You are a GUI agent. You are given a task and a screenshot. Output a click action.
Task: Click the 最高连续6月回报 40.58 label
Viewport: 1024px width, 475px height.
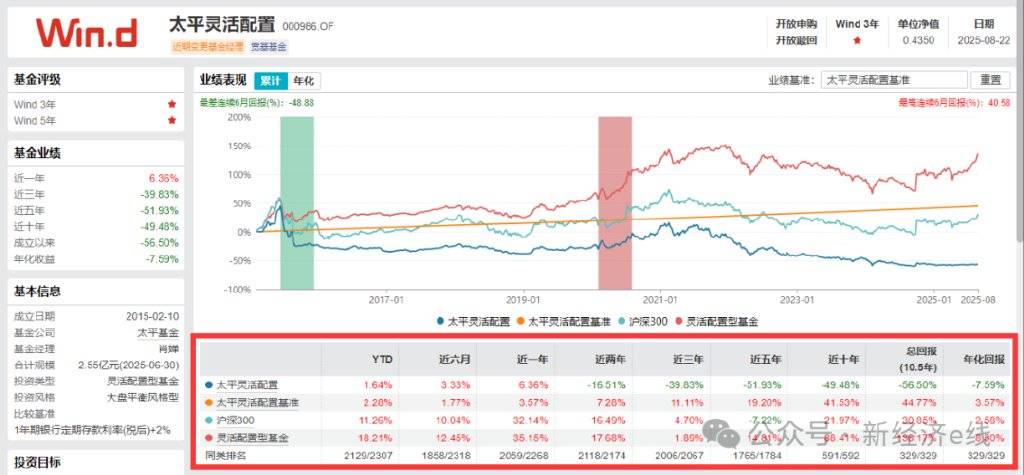pos(955,103)
